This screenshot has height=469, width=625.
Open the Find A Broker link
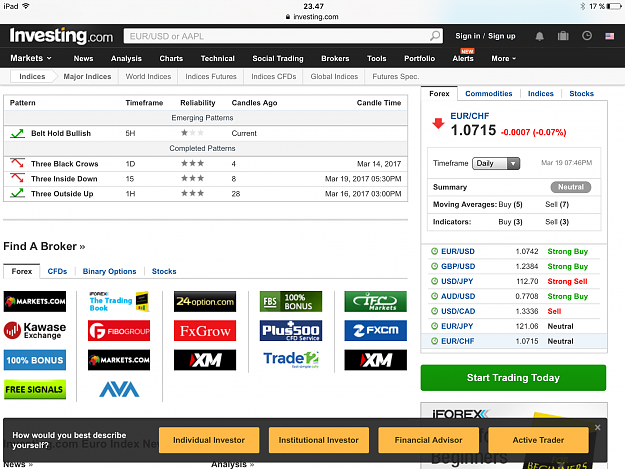[x=44, y=246]
